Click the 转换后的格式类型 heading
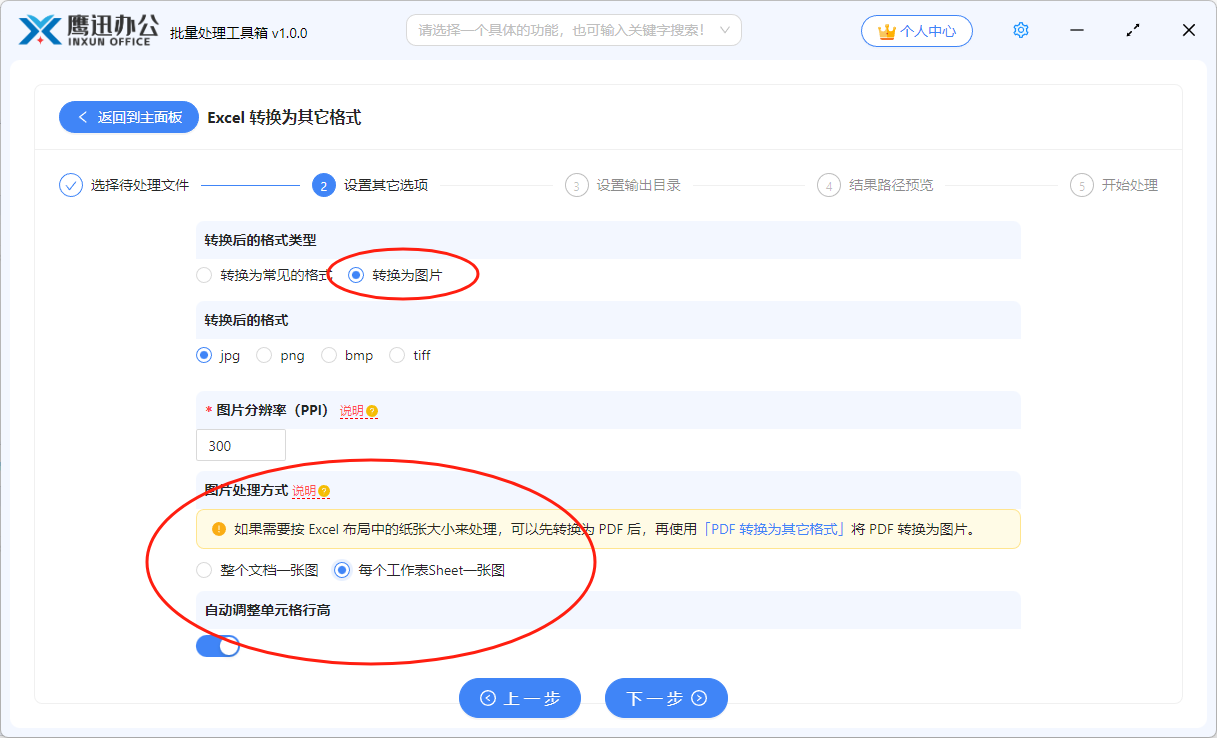This screenshot has width=1217, height=738. click(x=260, y=240)
